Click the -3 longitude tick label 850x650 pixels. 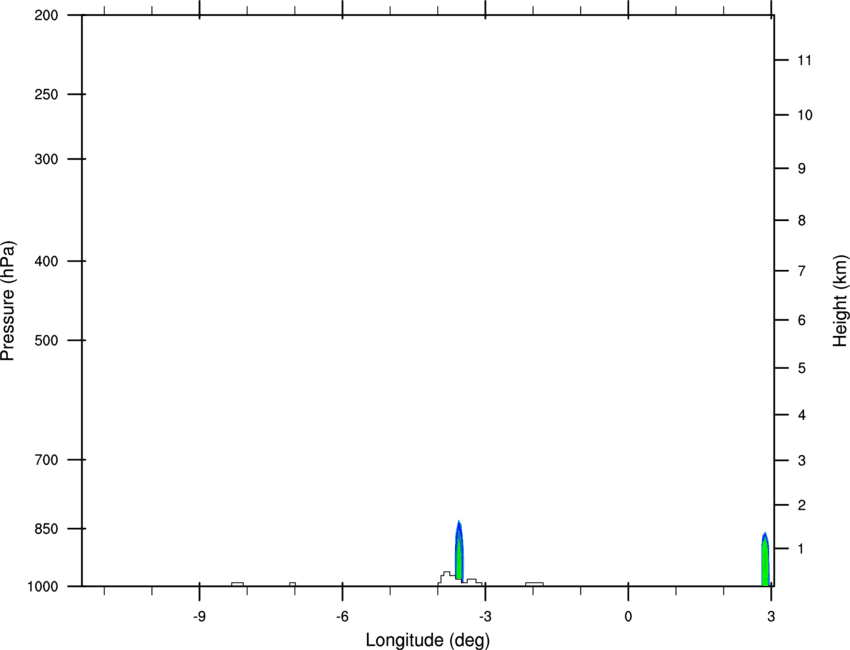(485, 616)
